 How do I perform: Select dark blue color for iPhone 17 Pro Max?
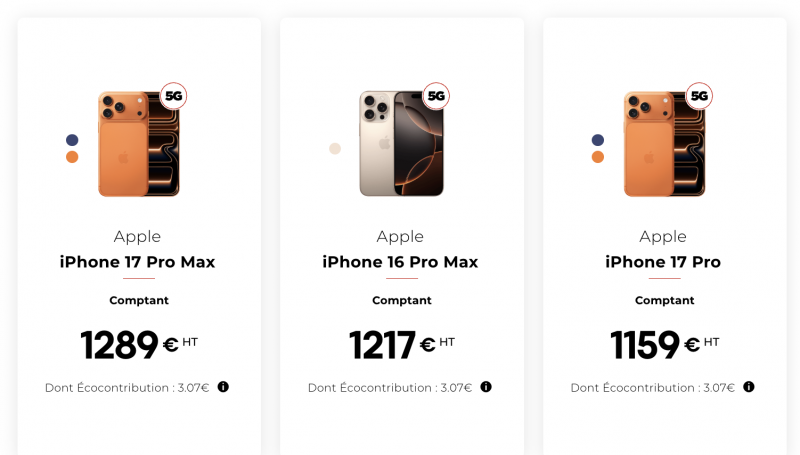72,140
